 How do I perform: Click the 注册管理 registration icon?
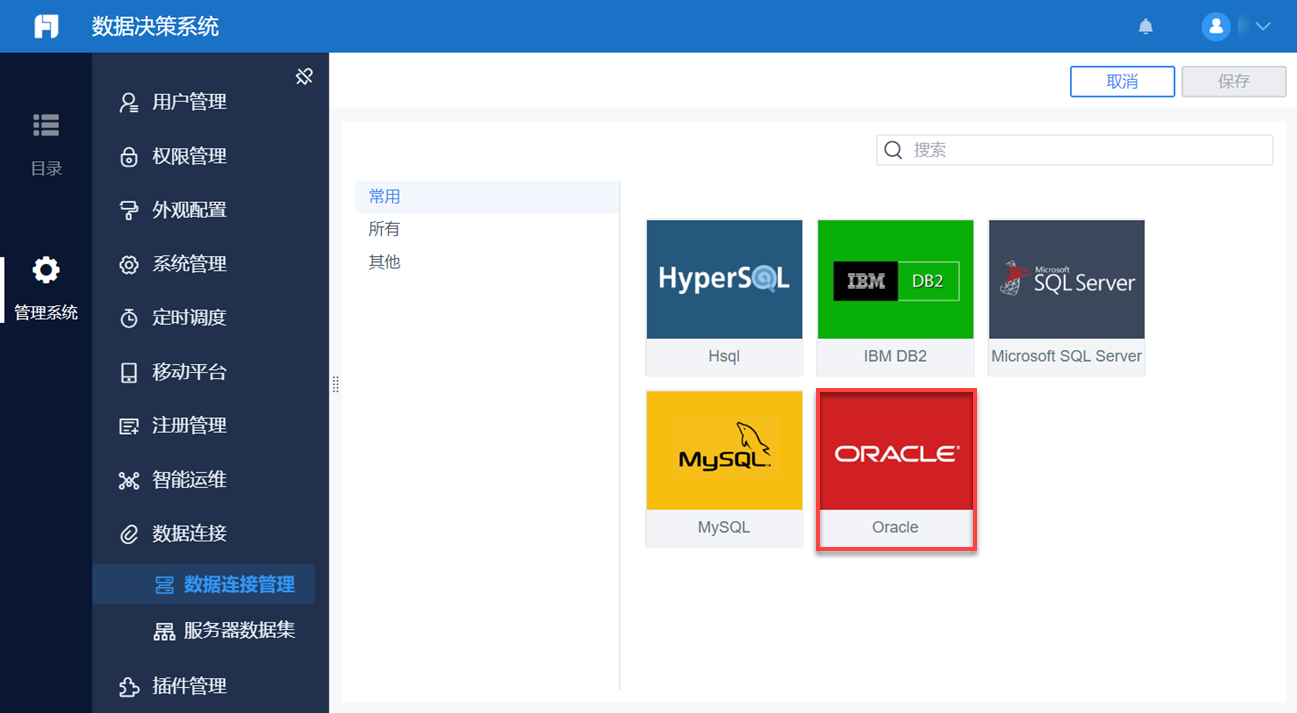coord(129,426)
